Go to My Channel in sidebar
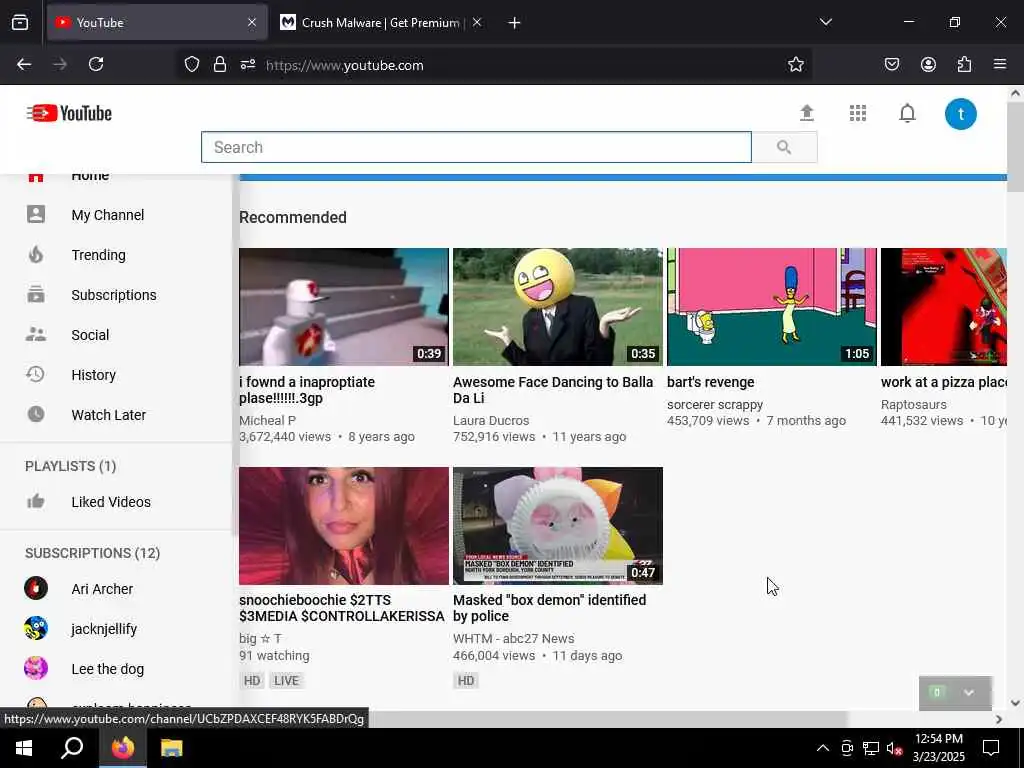The image size is (1024, 768). pyautogui.click(x=108, y=215)
